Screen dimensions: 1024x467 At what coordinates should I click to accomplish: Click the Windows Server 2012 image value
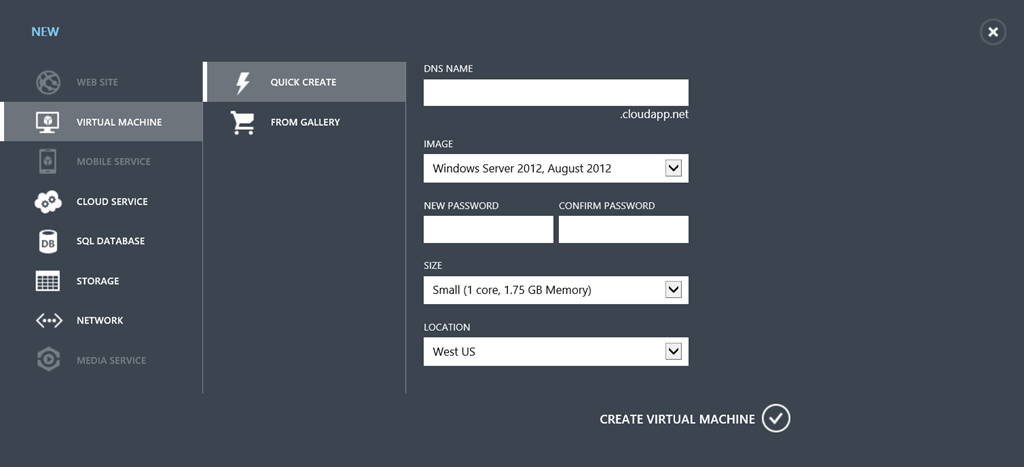tap(522, 169)
